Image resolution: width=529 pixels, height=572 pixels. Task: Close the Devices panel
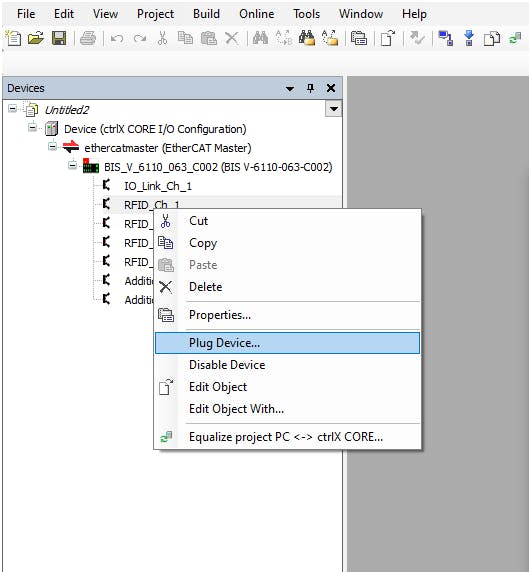331,88
